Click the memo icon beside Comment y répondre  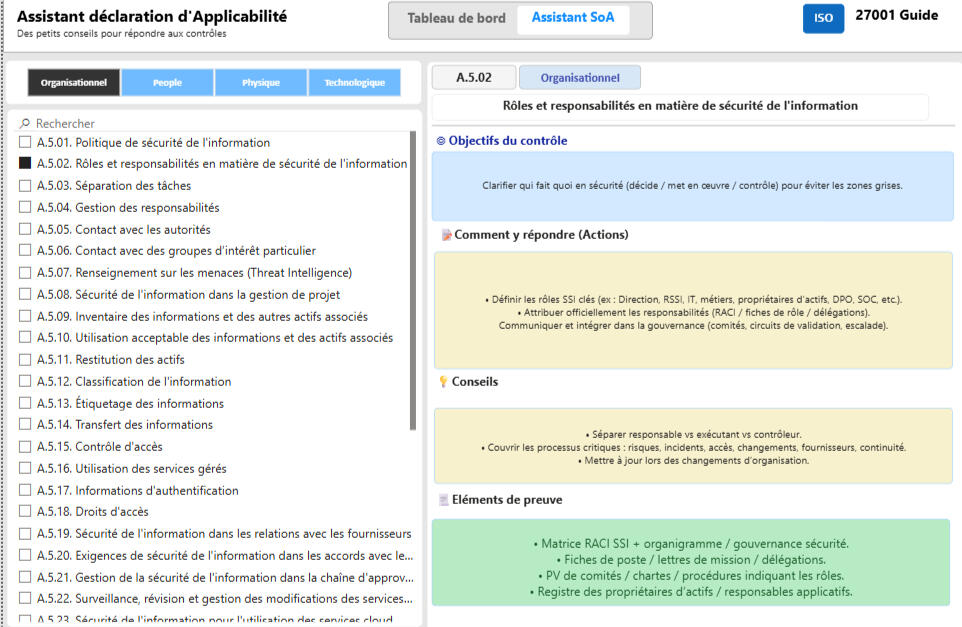tap(447, 235)
